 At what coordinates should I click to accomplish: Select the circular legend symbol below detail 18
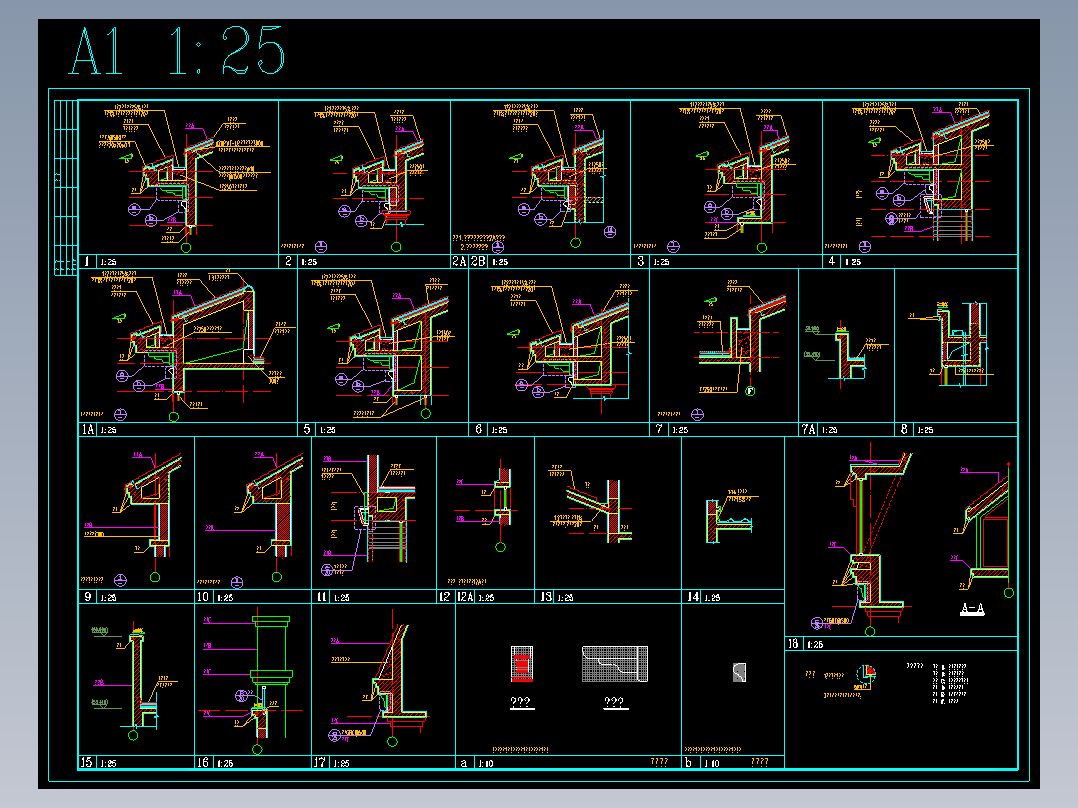click(x=866, y=675)
